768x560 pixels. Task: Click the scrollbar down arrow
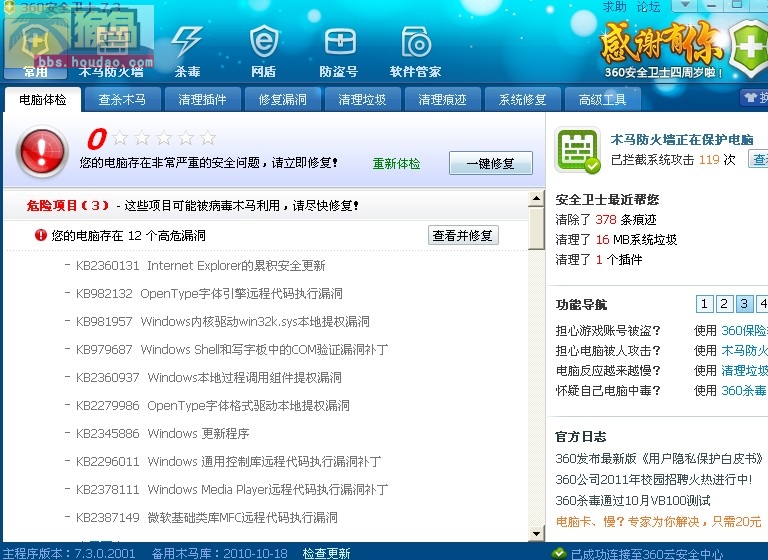[x=536, y=534]
